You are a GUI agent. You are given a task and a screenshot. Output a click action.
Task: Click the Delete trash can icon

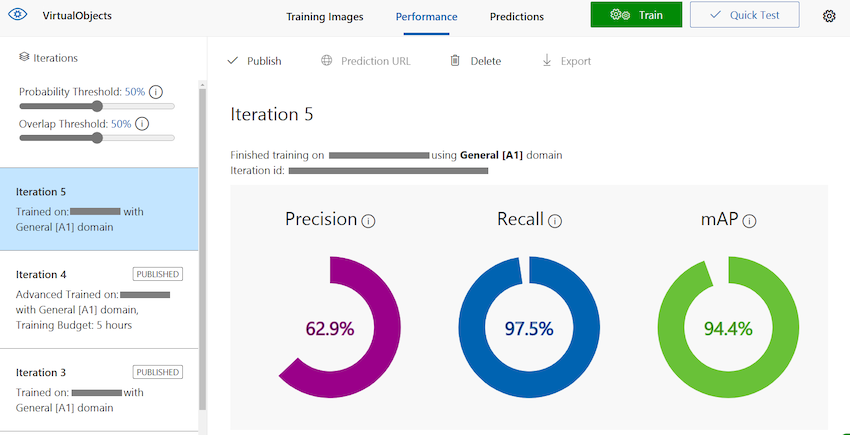click(x=455, y=61)
